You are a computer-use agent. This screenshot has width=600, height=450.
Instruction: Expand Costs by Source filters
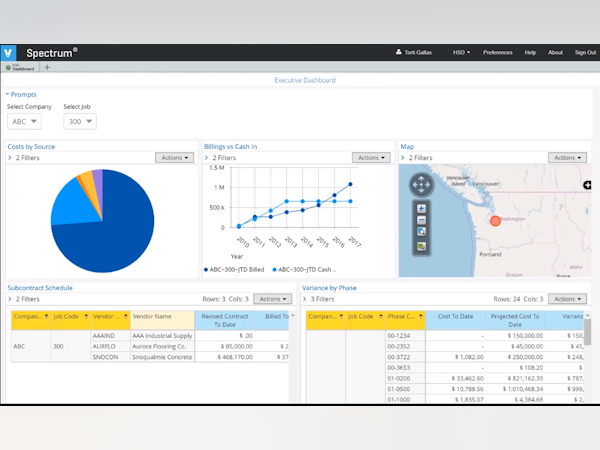[10, 158]
